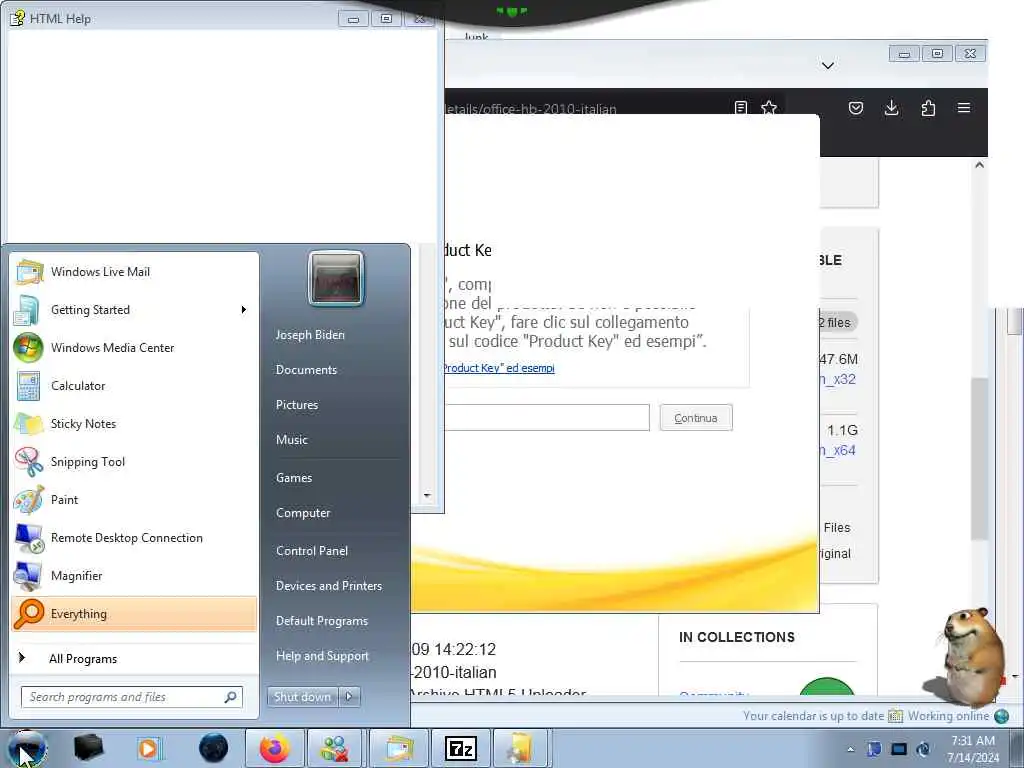The width and height of the screenshot is (1024, 768).
Task: Open black box taskbar icon
Action: (88, 748)
